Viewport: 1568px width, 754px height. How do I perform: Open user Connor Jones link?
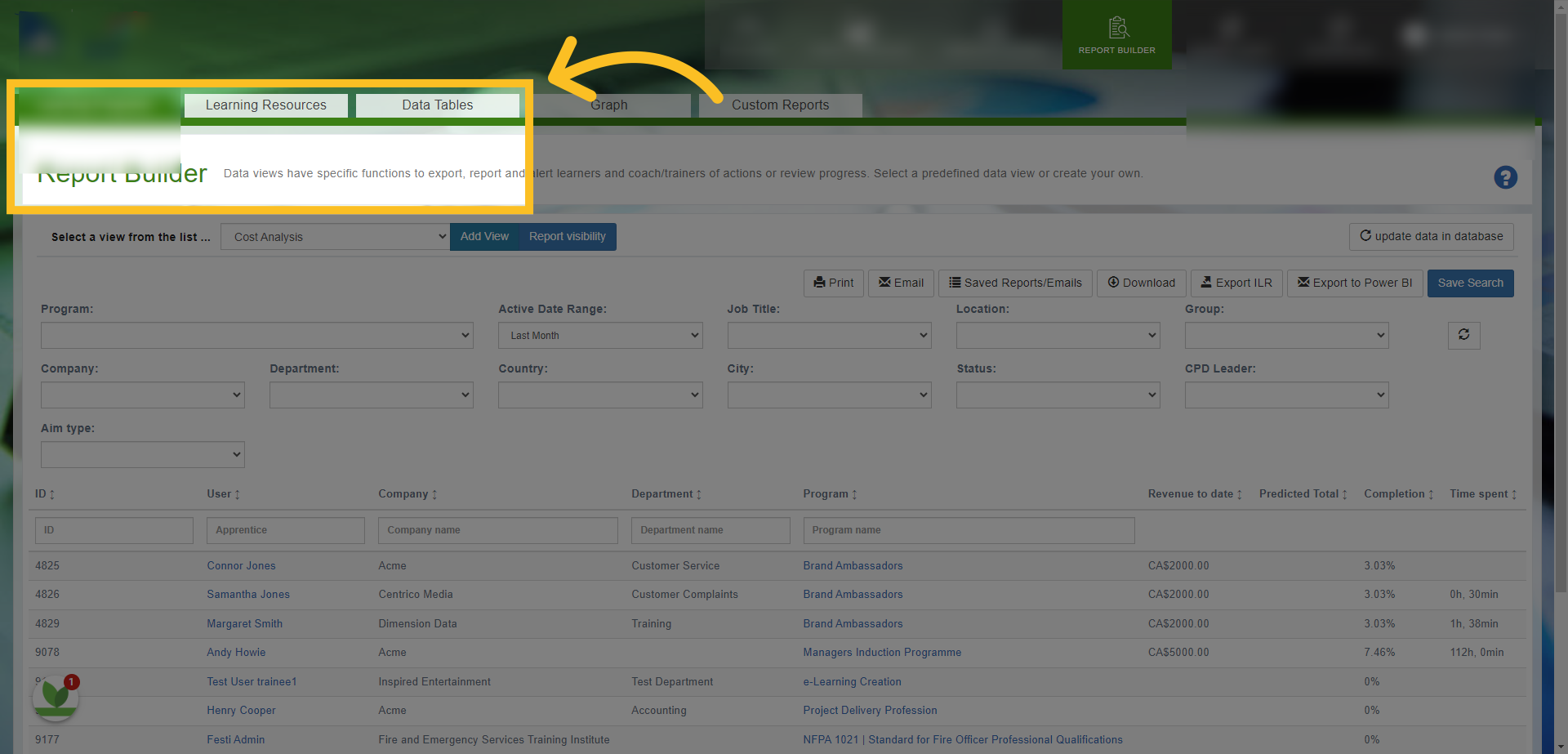241,565
